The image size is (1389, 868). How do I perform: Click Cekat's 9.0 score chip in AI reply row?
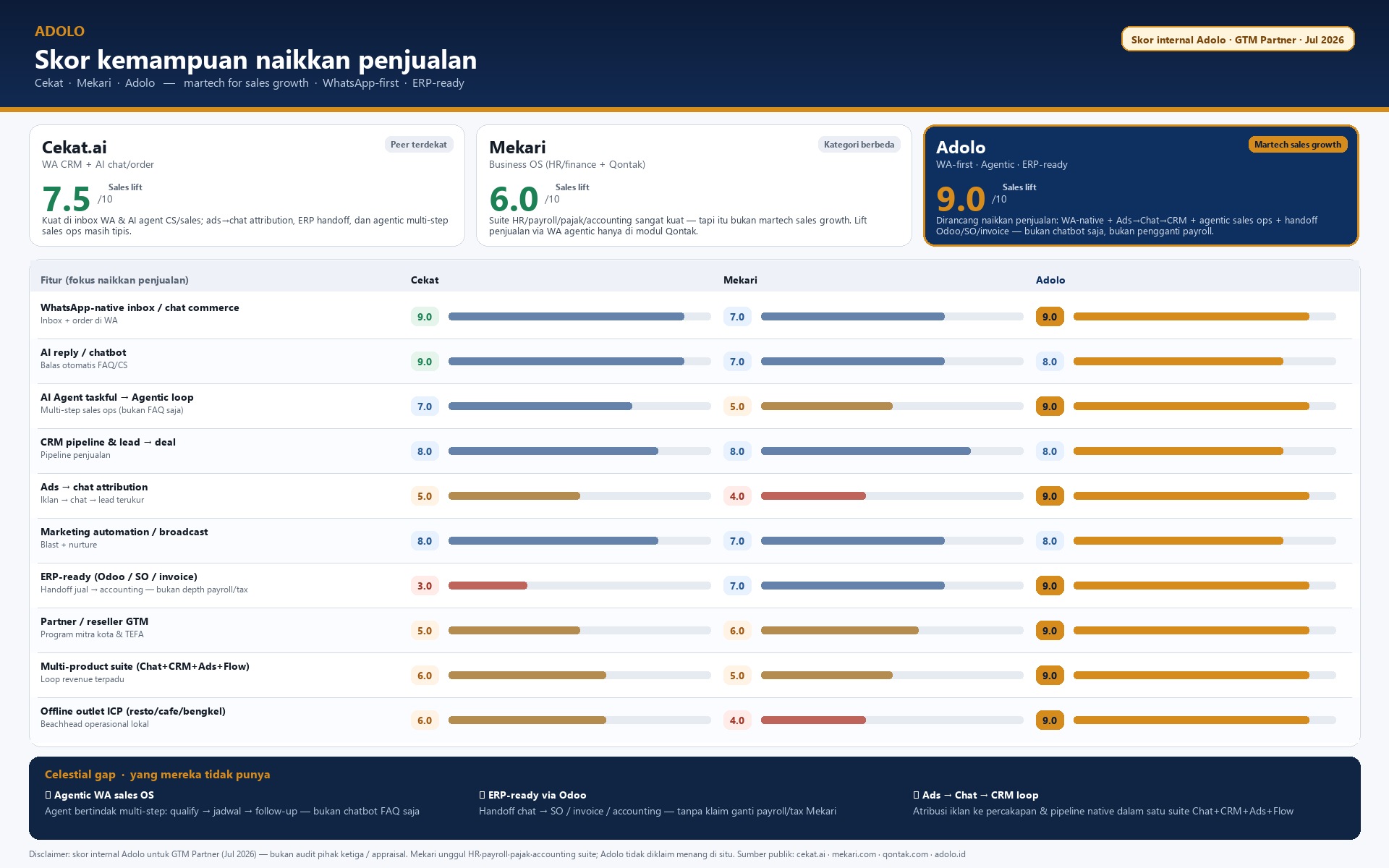tap(425, 362)
